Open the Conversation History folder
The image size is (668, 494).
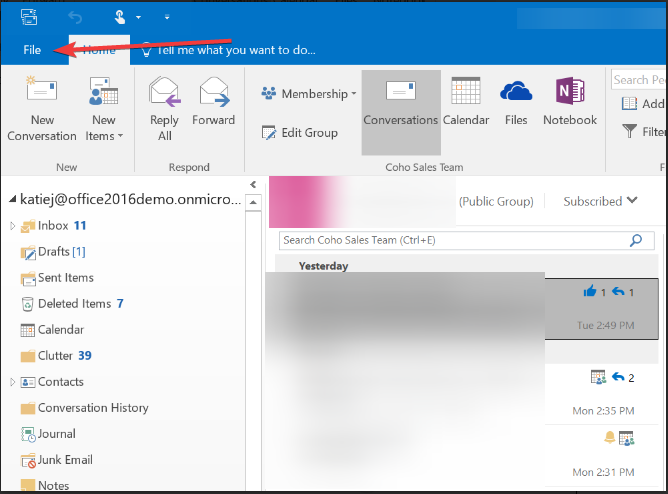pyautogui.click(x=84, y=408)
